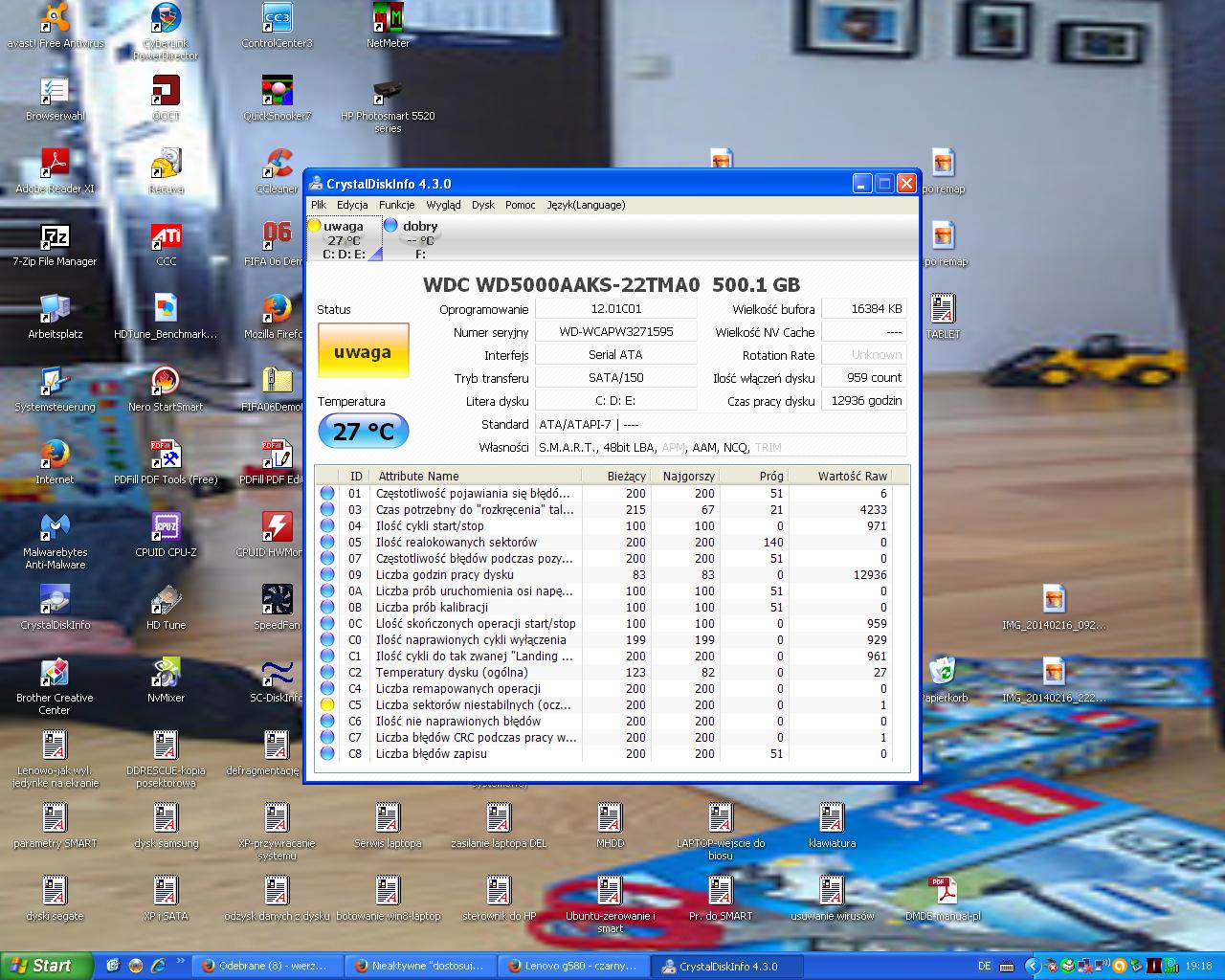Launch ControlCenter3 desktop icon
Screen dimensions: 1225x980
(x=277, y=26)
